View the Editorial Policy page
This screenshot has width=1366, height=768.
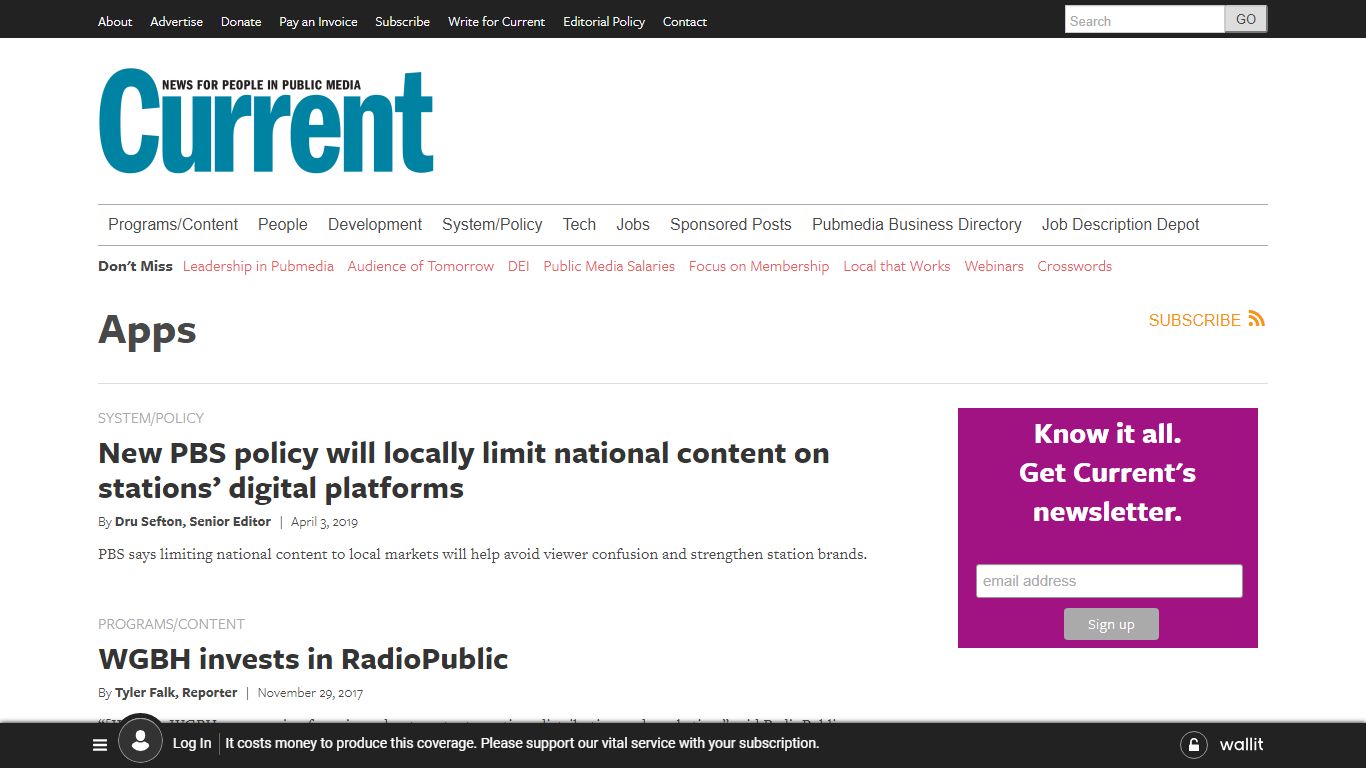click(604, 21)
